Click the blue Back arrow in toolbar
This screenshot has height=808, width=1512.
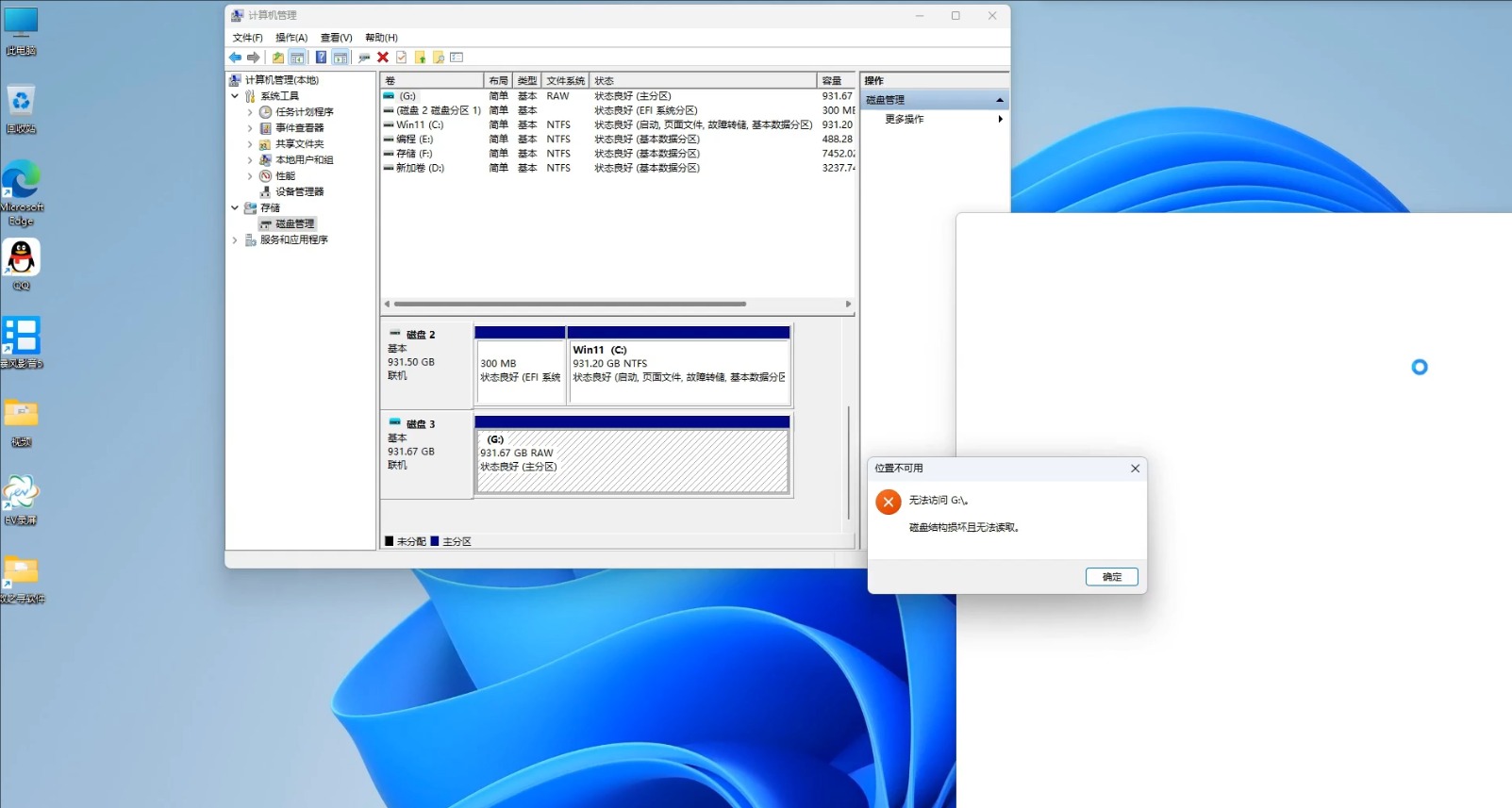click(235, 58)
